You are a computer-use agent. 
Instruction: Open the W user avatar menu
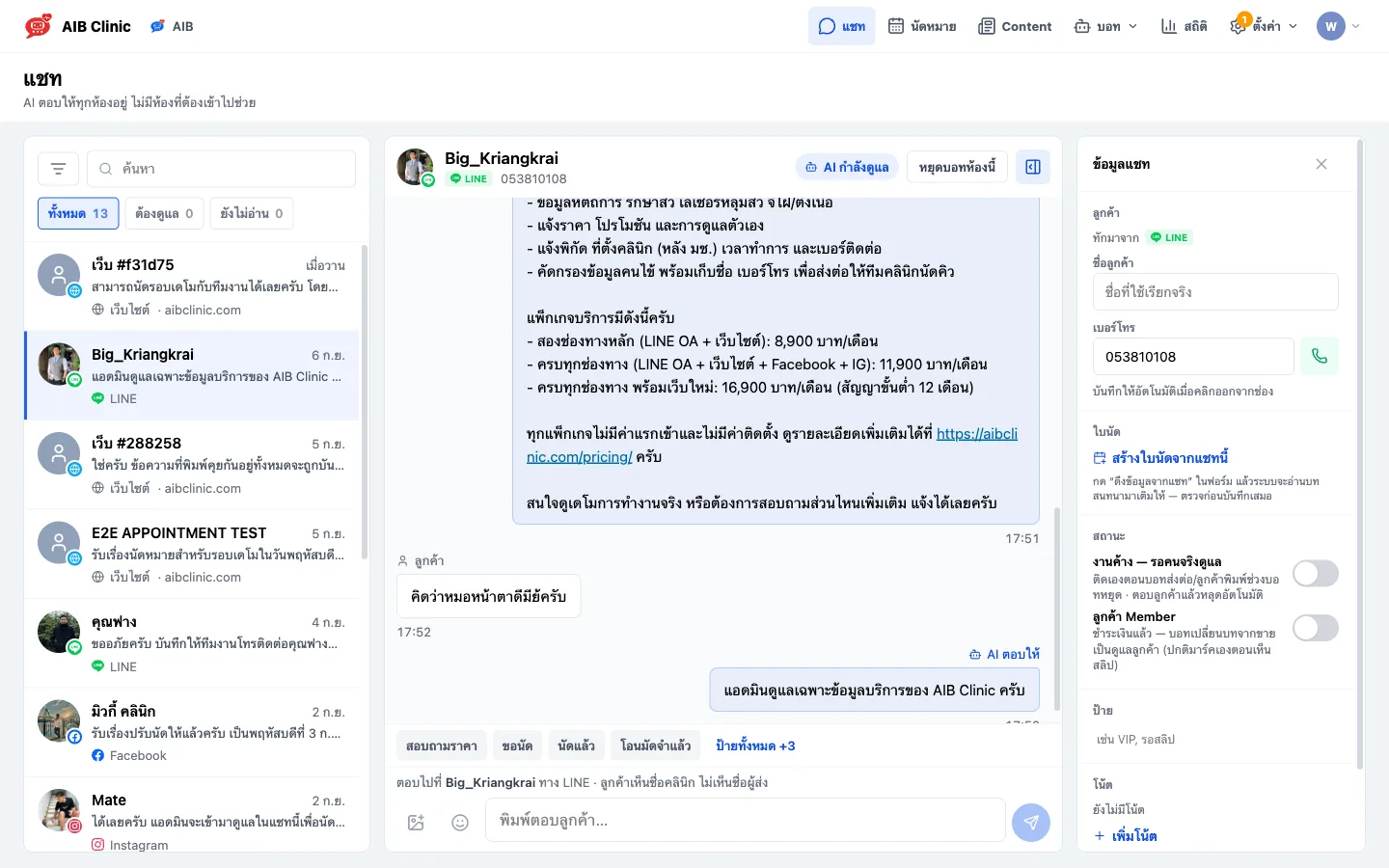point(1339,26)
